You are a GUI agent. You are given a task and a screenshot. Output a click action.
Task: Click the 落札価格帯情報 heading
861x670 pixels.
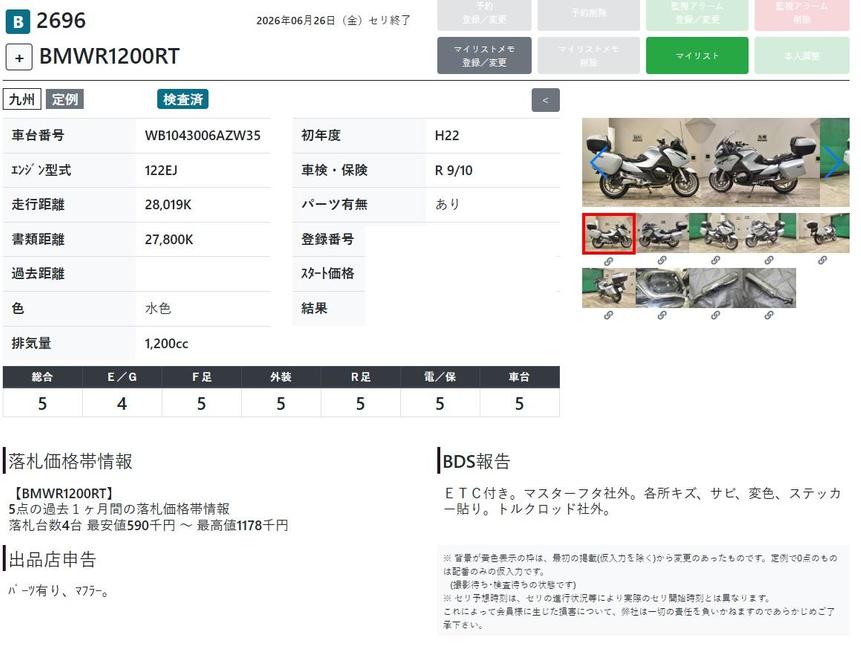tap(70, 461)
